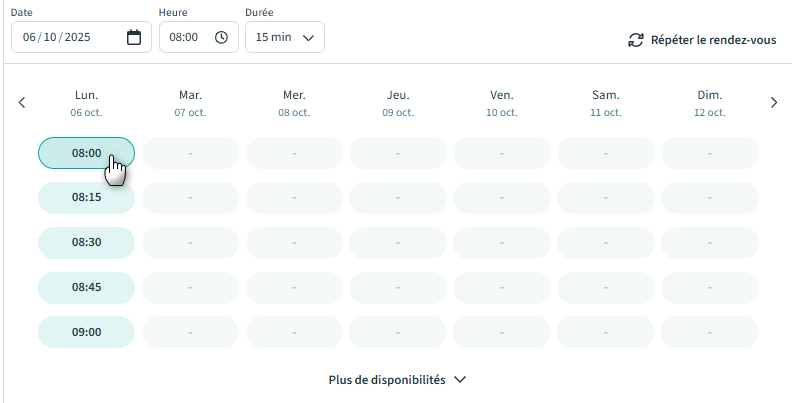Select the 08:00 time slot

click(x=86, y=153)
